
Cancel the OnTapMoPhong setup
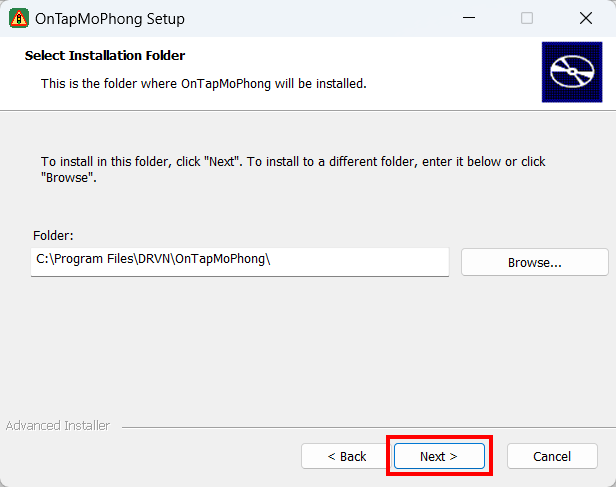coord(552,456)
